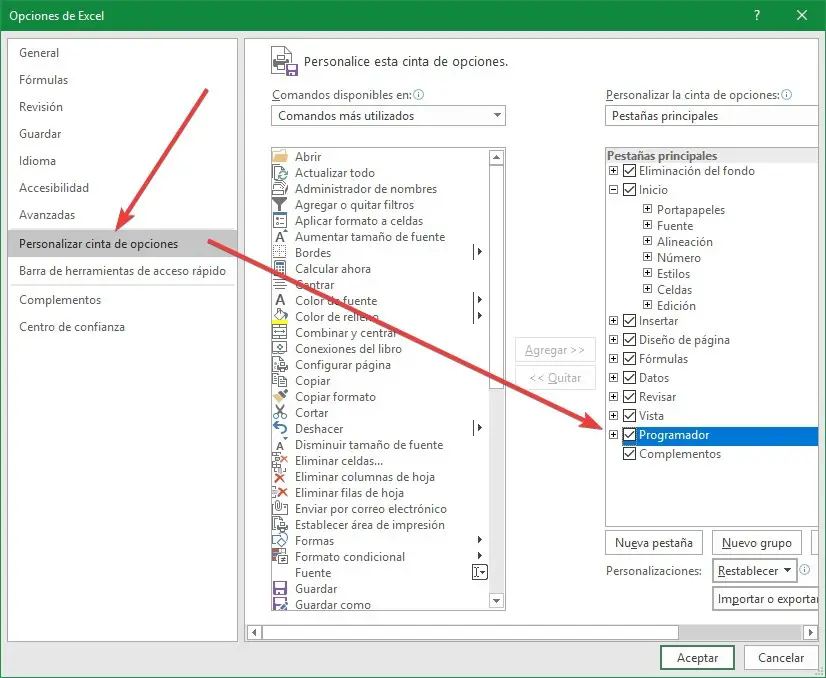Image resolution: width=826 pixels, height=678 pixels.
Task: Click the Nuevo grupo button
Action: click(756, 543)
